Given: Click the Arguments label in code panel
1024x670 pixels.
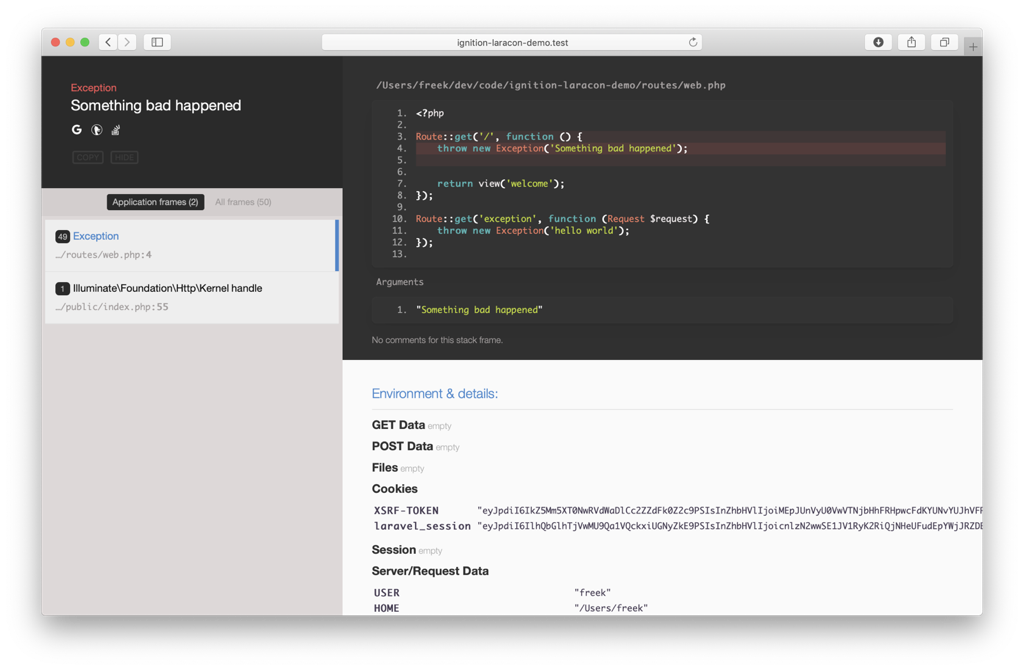Looking at the screenshot, I should pyautogui.click(x=400, y=282).
